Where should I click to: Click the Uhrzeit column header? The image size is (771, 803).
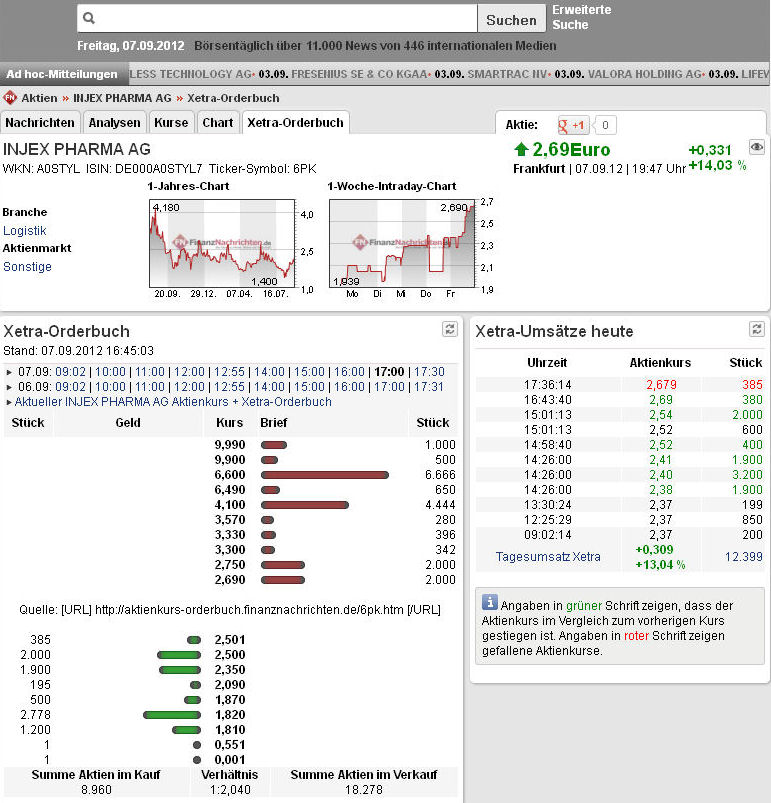tap(547, 363)
